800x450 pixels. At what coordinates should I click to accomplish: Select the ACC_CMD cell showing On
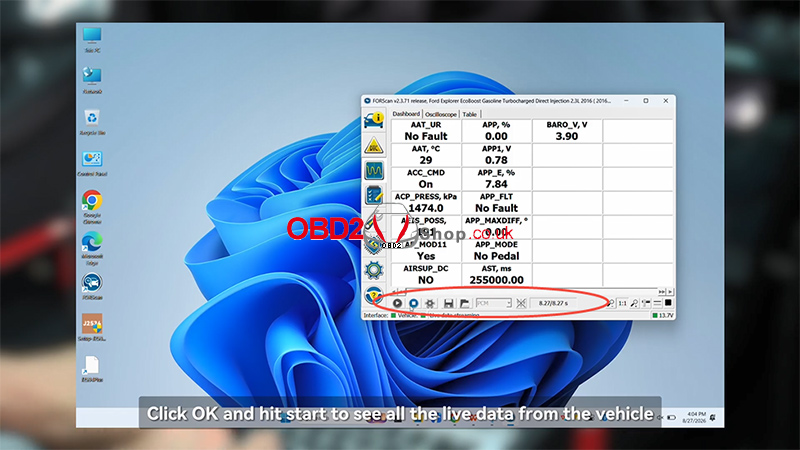(426, 179)
